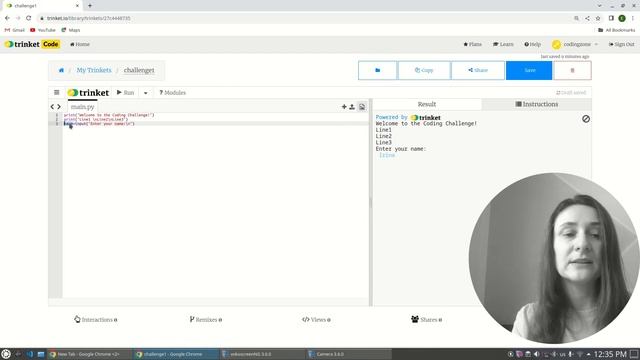Click the browser address bar
This screenshot has height=360, width=640.
pos(302,18)
